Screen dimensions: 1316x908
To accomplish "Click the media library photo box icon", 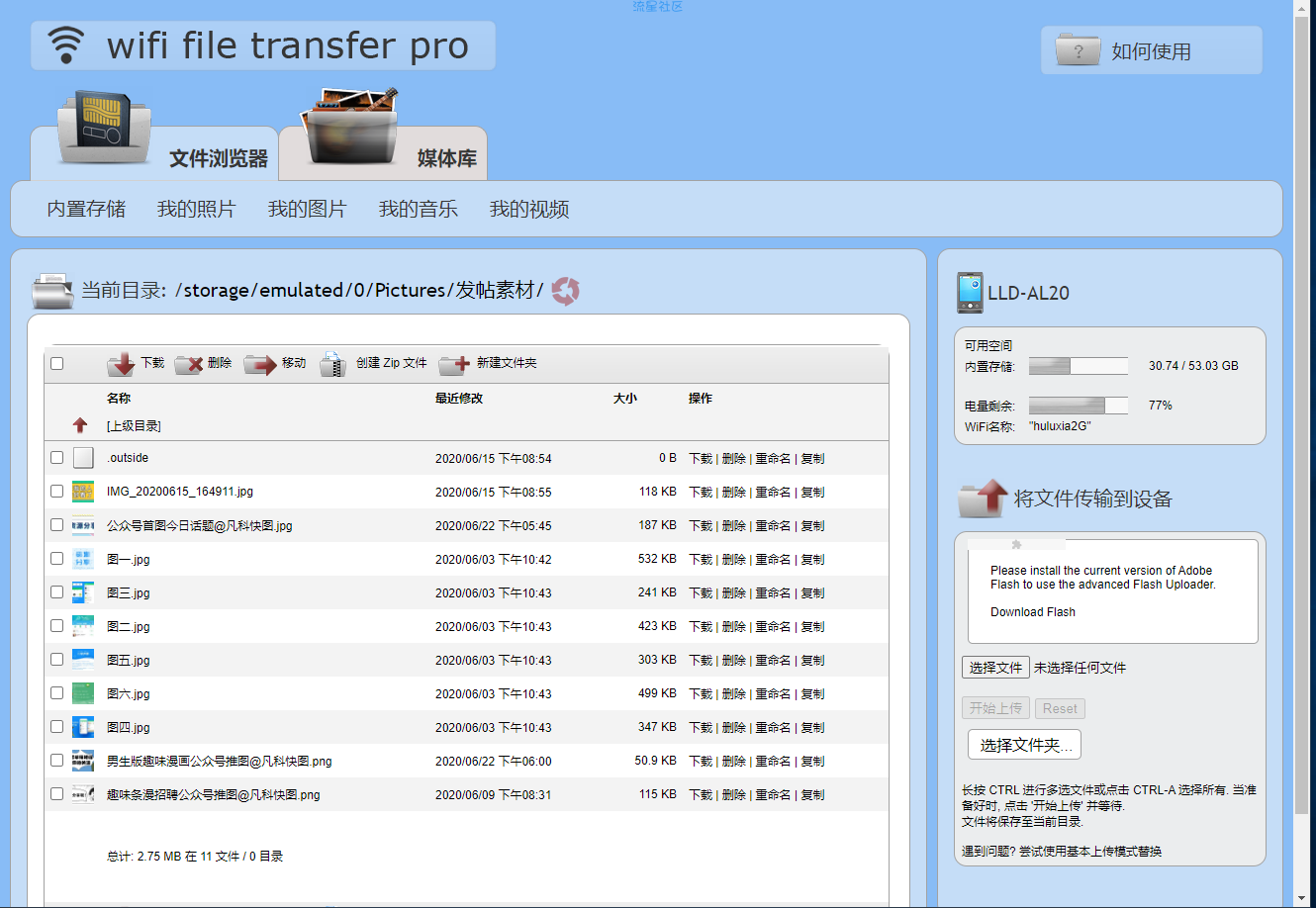I will [x=351, y=128].
